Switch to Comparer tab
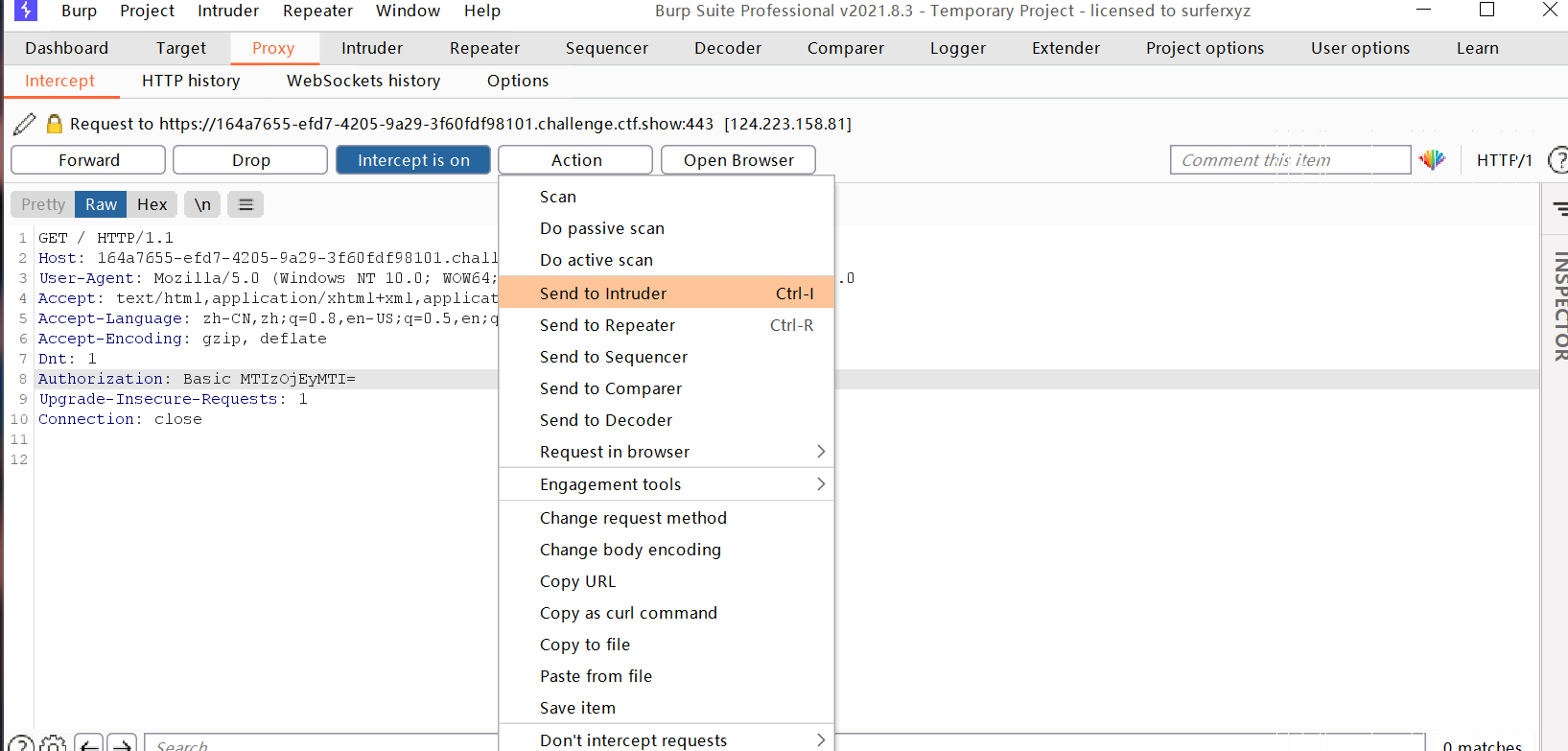 [x=846, y=48]
